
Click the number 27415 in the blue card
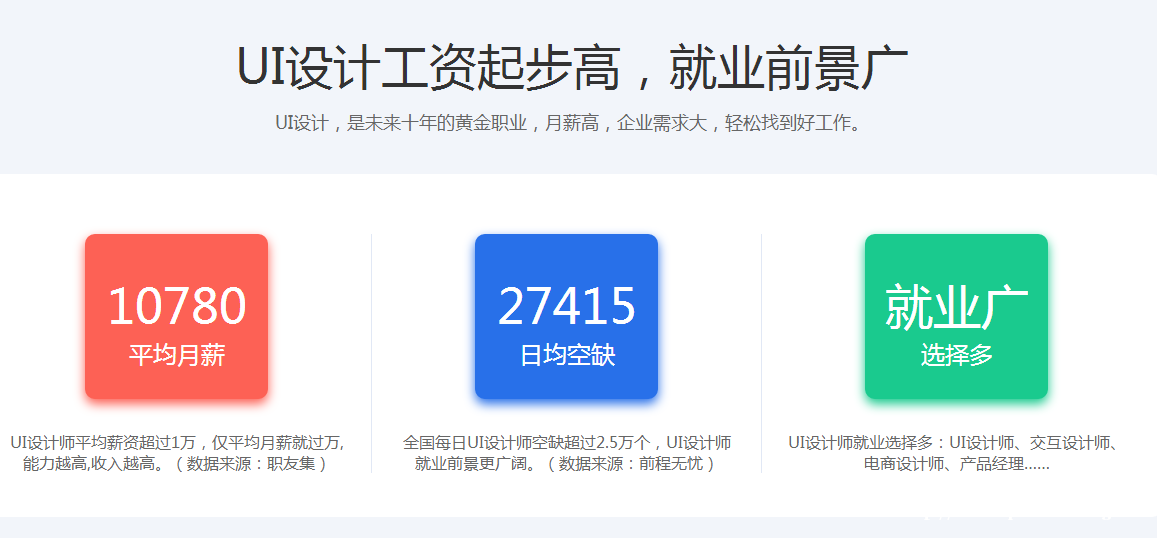click(x=567, y=306)
